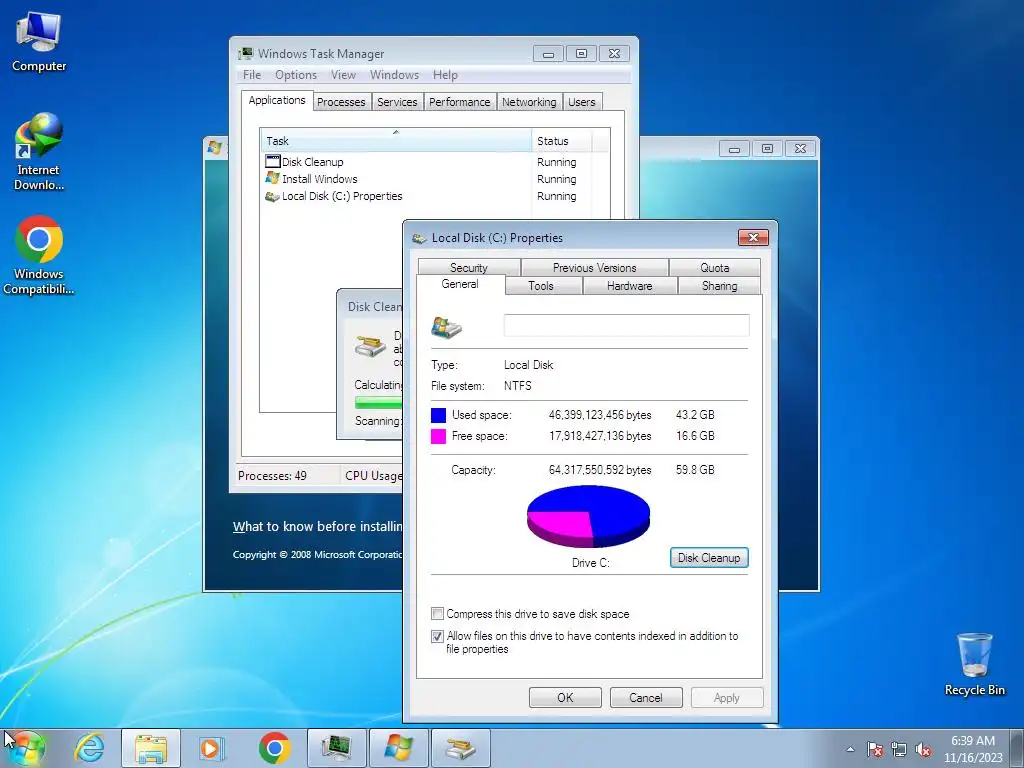This screenshot has height=768, width=1024.
Task: Sort by the Task column header
Action: click(396, 140)
